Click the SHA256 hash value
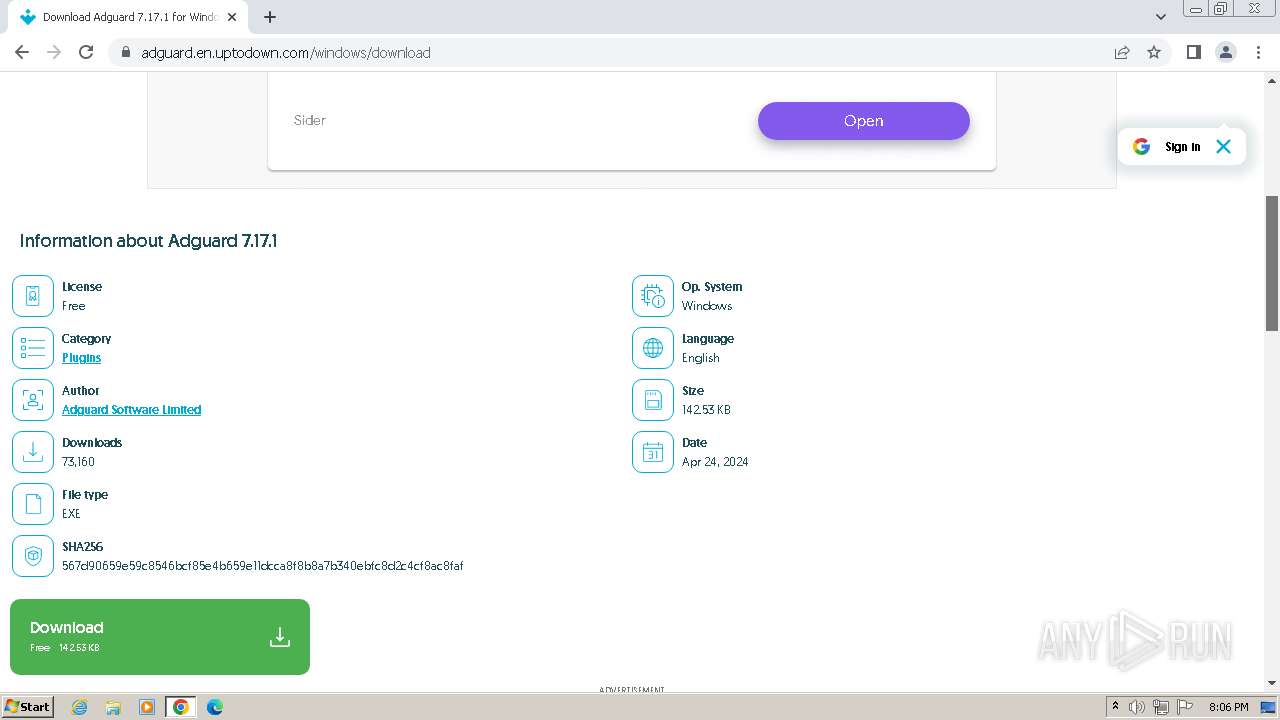This screenshot has height=720, width=1280. 262,566
